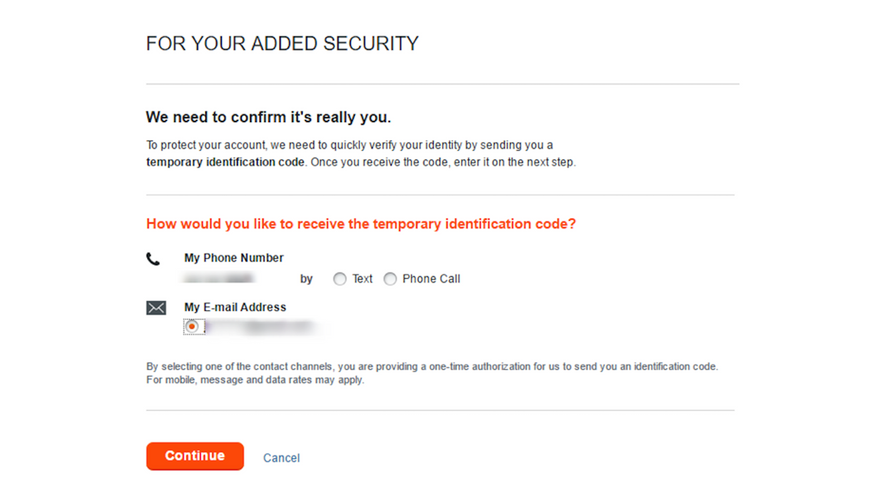Screen dimensions: 880x500
Task: Click the word "by" beside the phone number
Action: [306, 279]
